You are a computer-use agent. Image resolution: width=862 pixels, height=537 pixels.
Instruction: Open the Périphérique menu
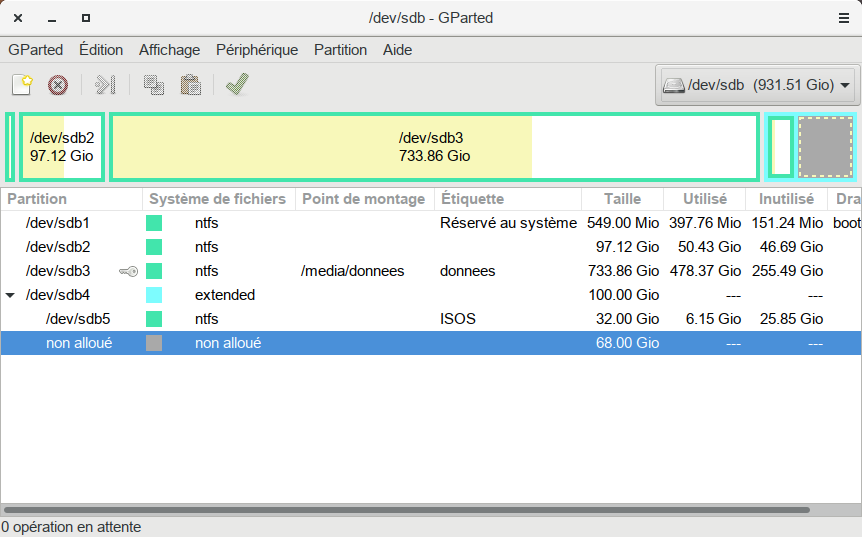tap(257, 50)
